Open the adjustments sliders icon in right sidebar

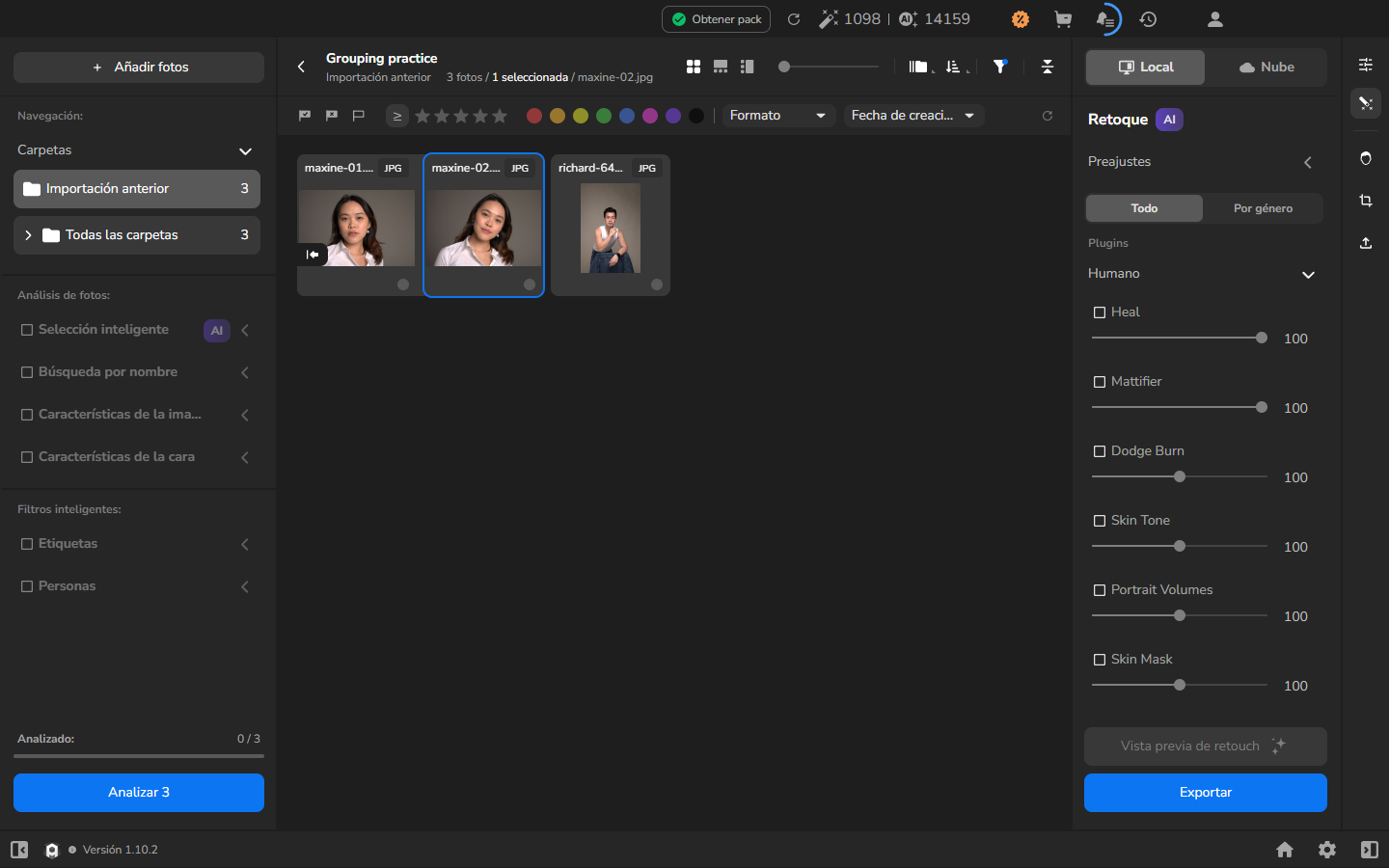[1366, 65]
